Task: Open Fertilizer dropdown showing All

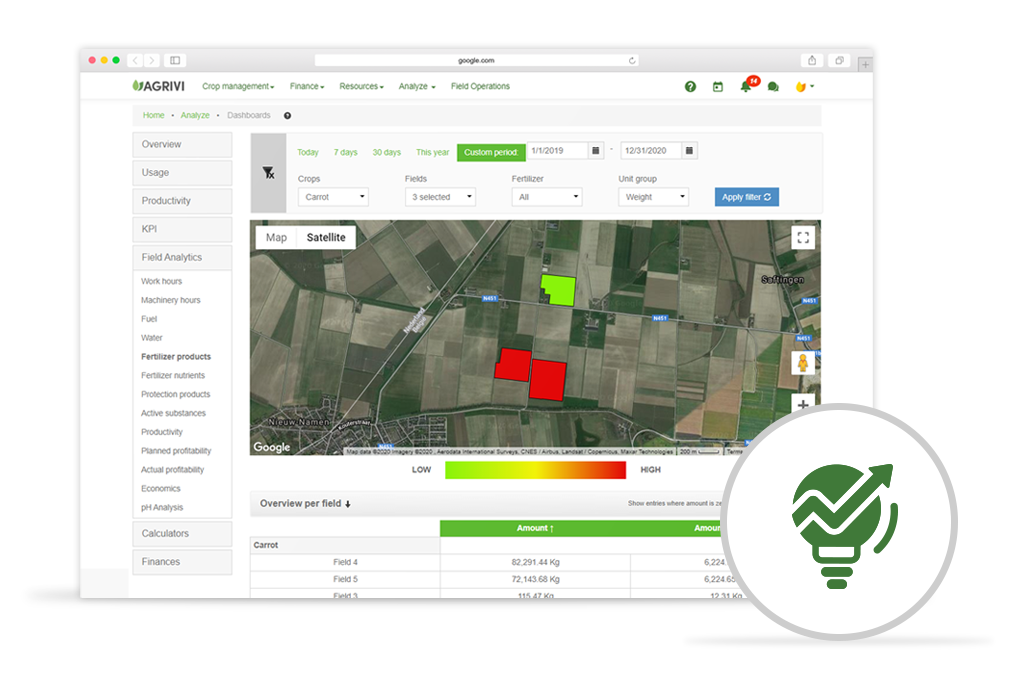Action: tap(547, 197)
